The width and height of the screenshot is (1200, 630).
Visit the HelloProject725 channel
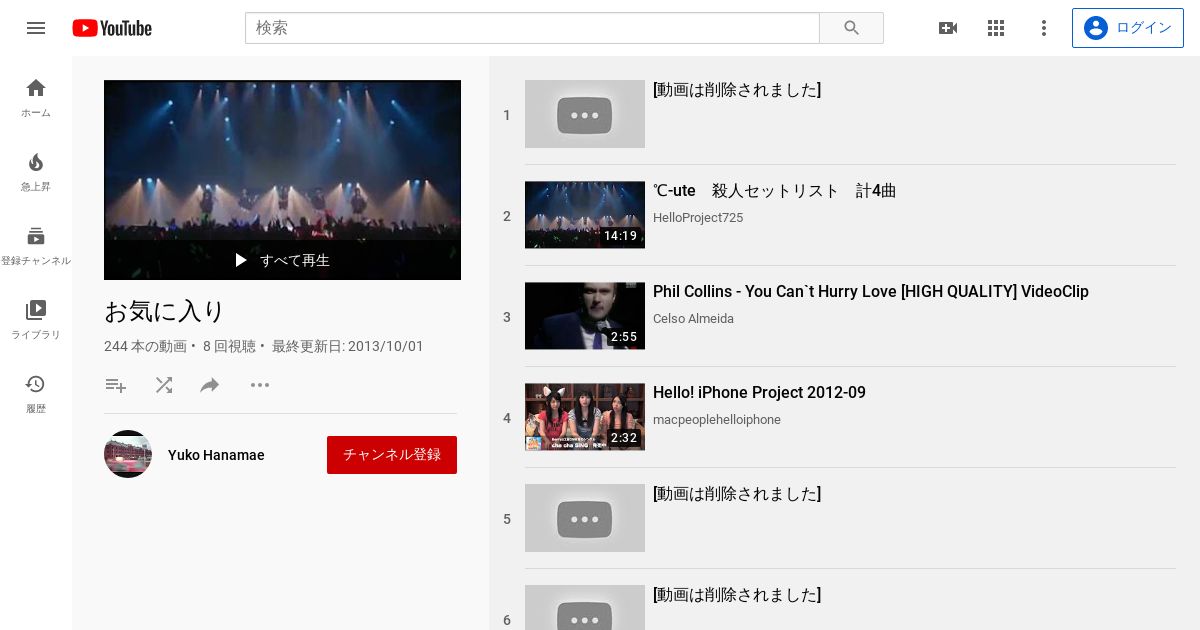click(x=698, y=218)
